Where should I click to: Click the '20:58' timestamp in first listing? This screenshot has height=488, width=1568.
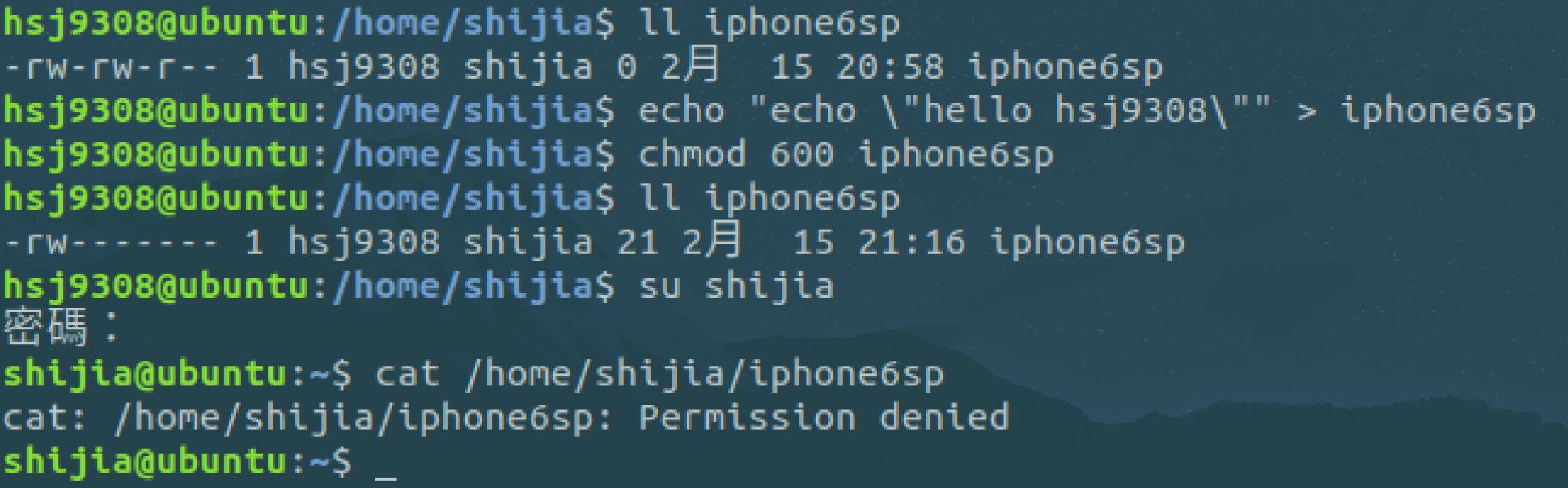coord(890,66)
